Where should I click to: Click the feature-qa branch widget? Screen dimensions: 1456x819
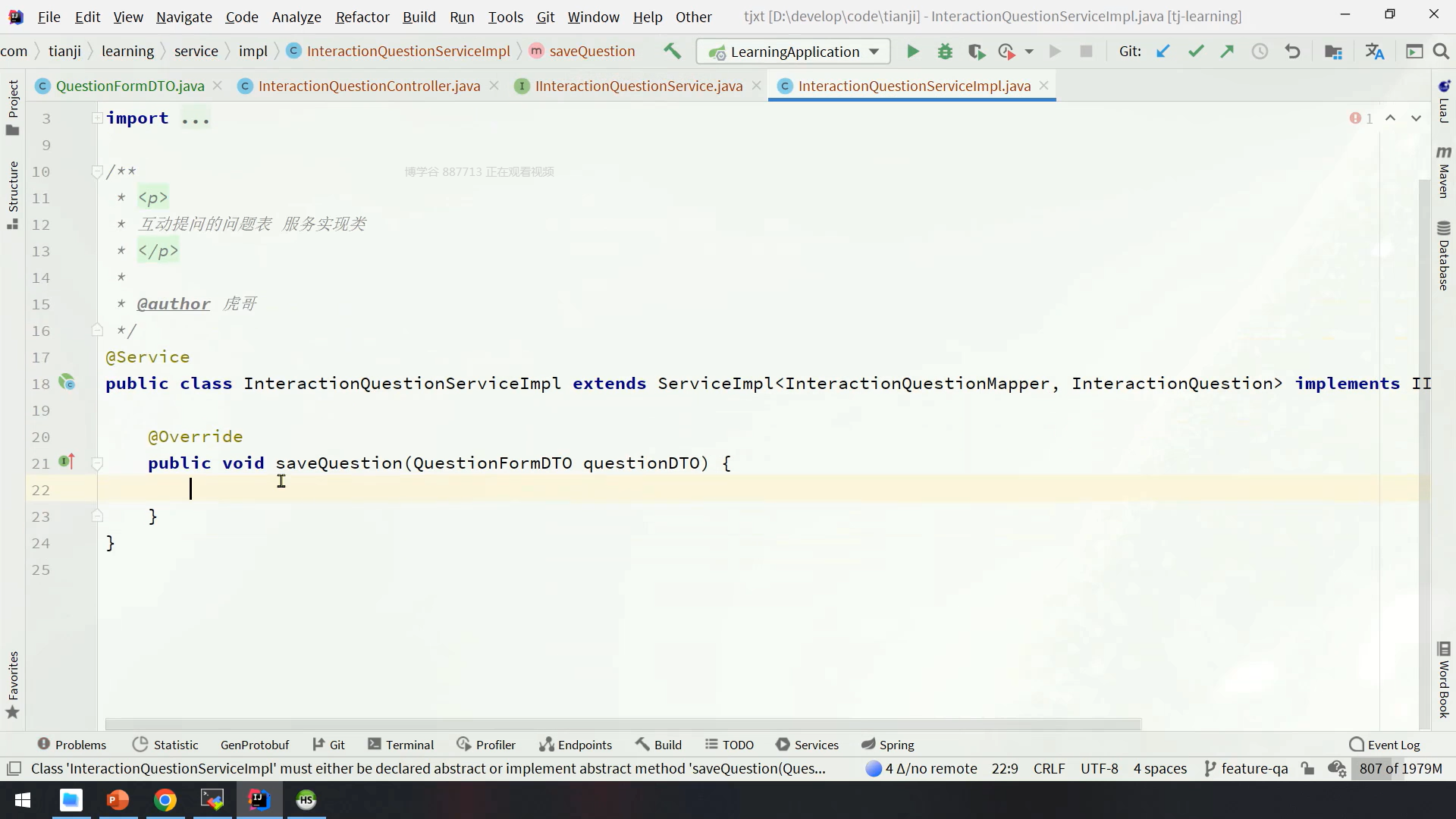click(1246, 768)
